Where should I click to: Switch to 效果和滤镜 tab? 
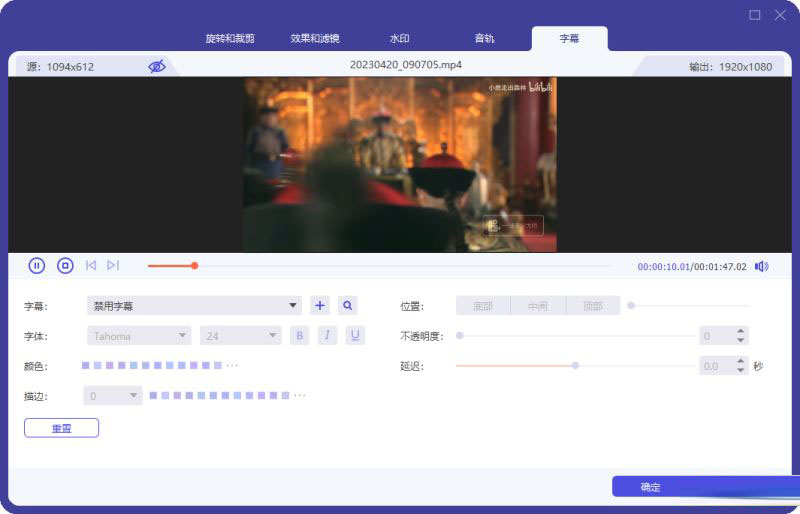pos(315,38)
